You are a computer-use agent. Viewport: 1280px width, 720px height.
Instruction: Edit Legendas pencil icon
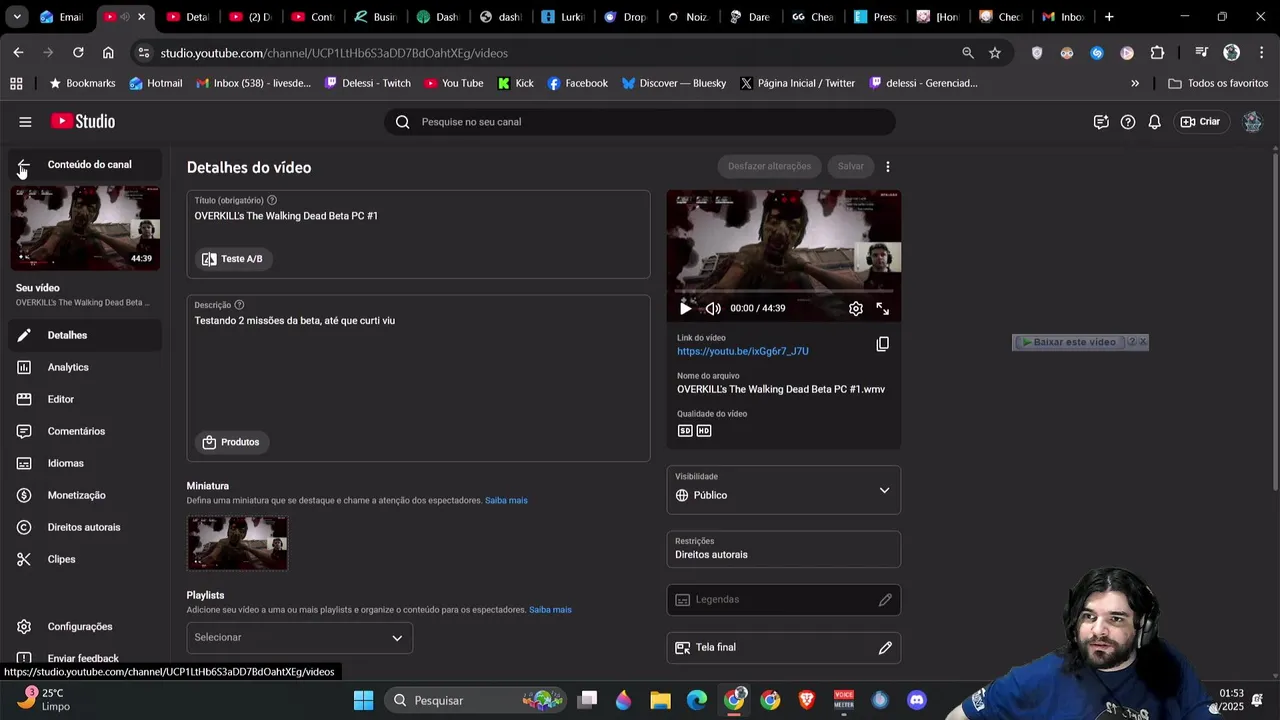coord(885,600)
